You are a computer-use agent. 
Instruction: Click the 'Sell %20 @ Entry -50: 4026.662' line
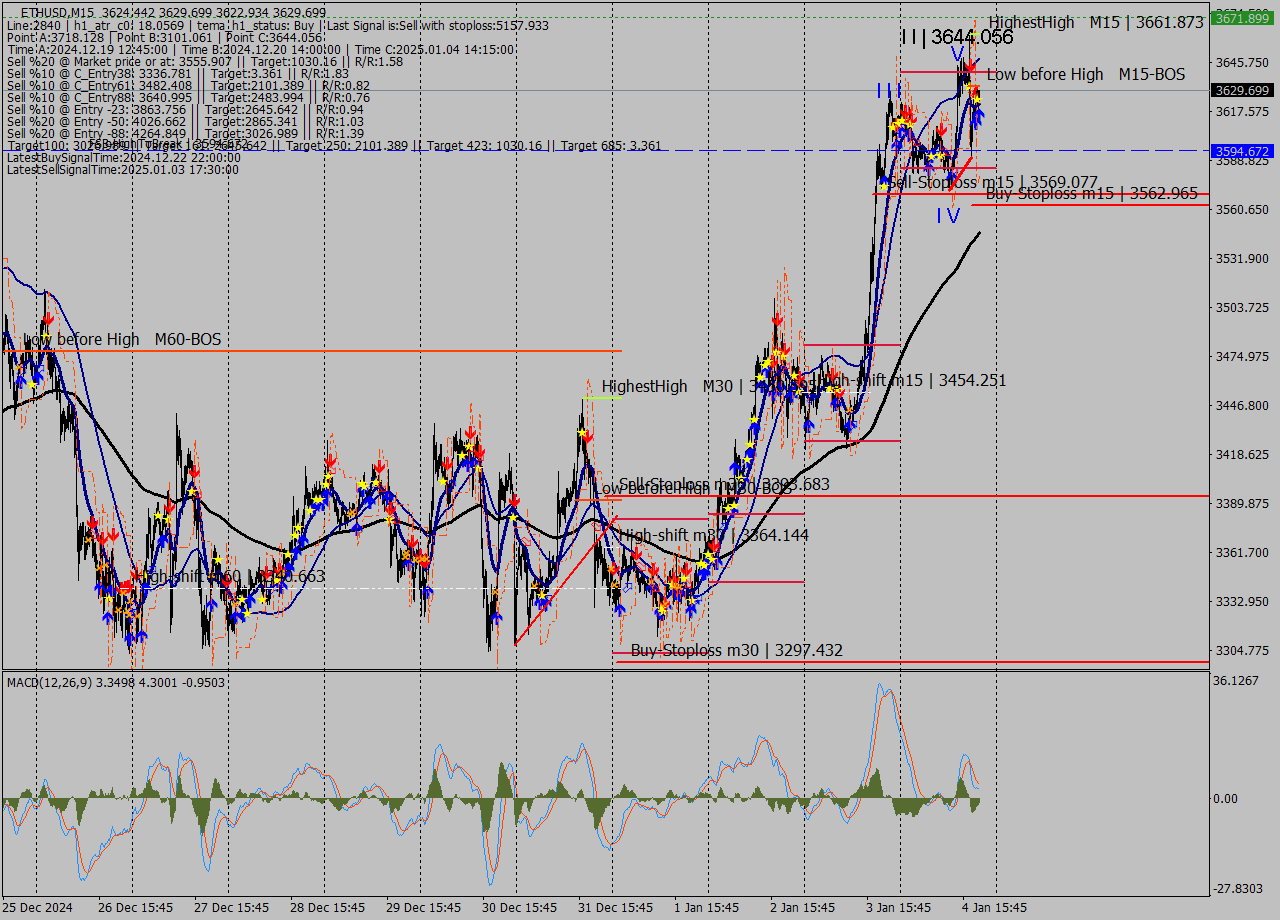185,121
